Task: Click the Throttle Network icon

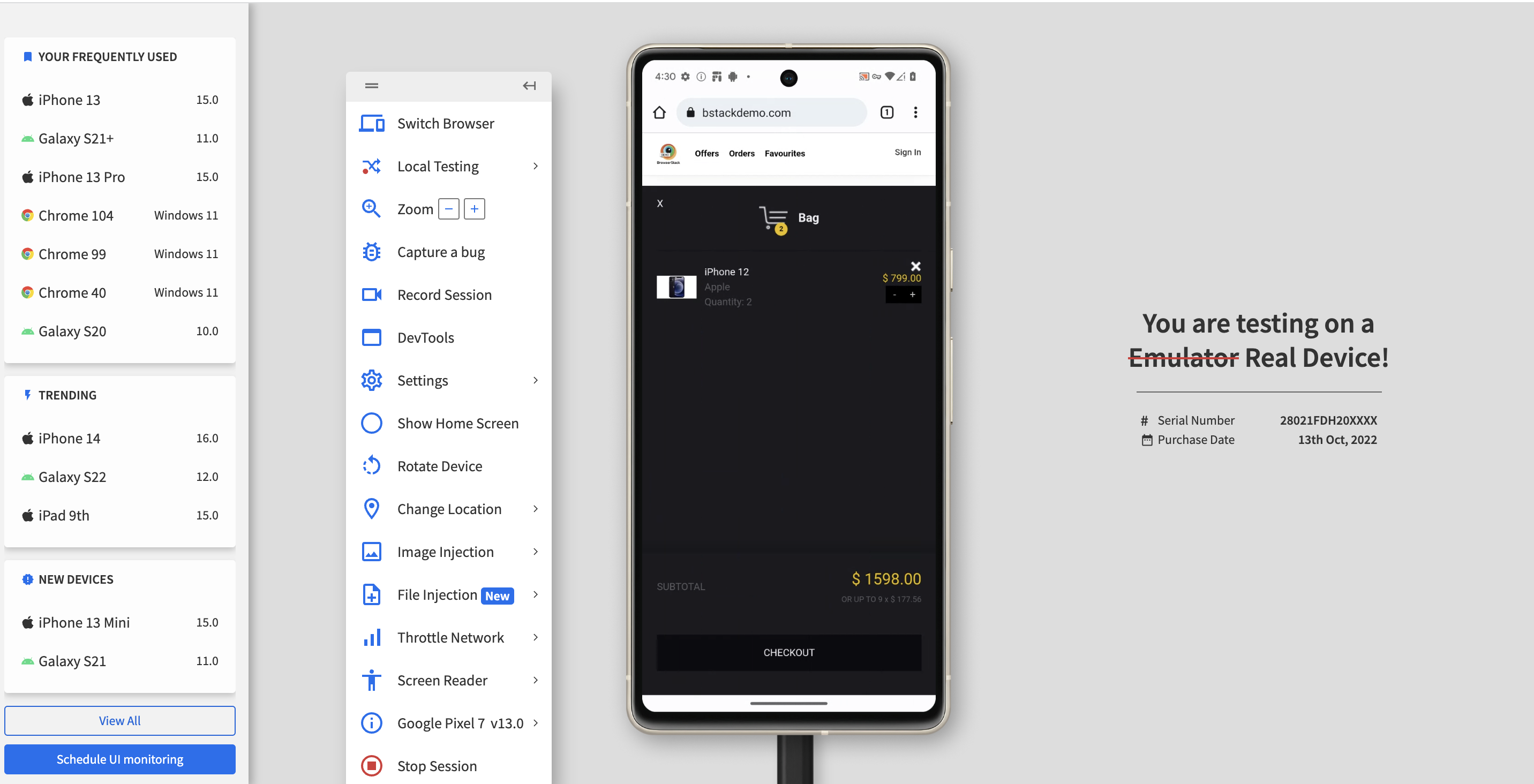Action: pos(370,637)
